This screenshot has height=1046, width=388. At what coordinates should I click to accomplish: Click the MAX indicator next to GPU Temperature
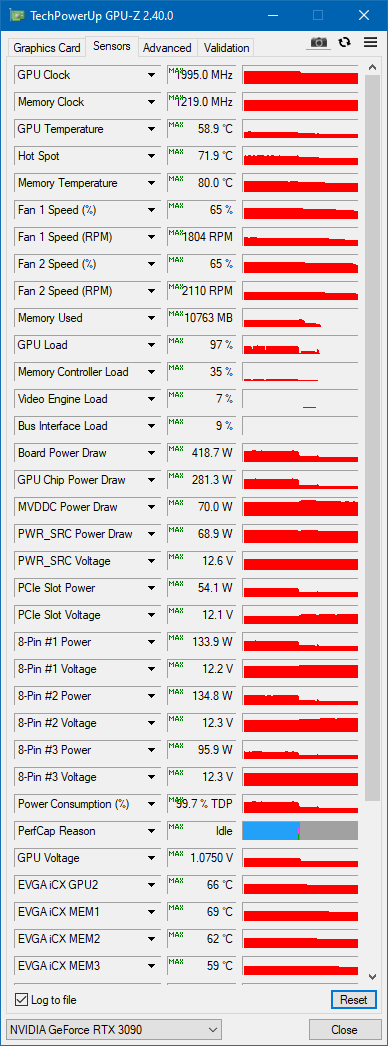point(176,124)
